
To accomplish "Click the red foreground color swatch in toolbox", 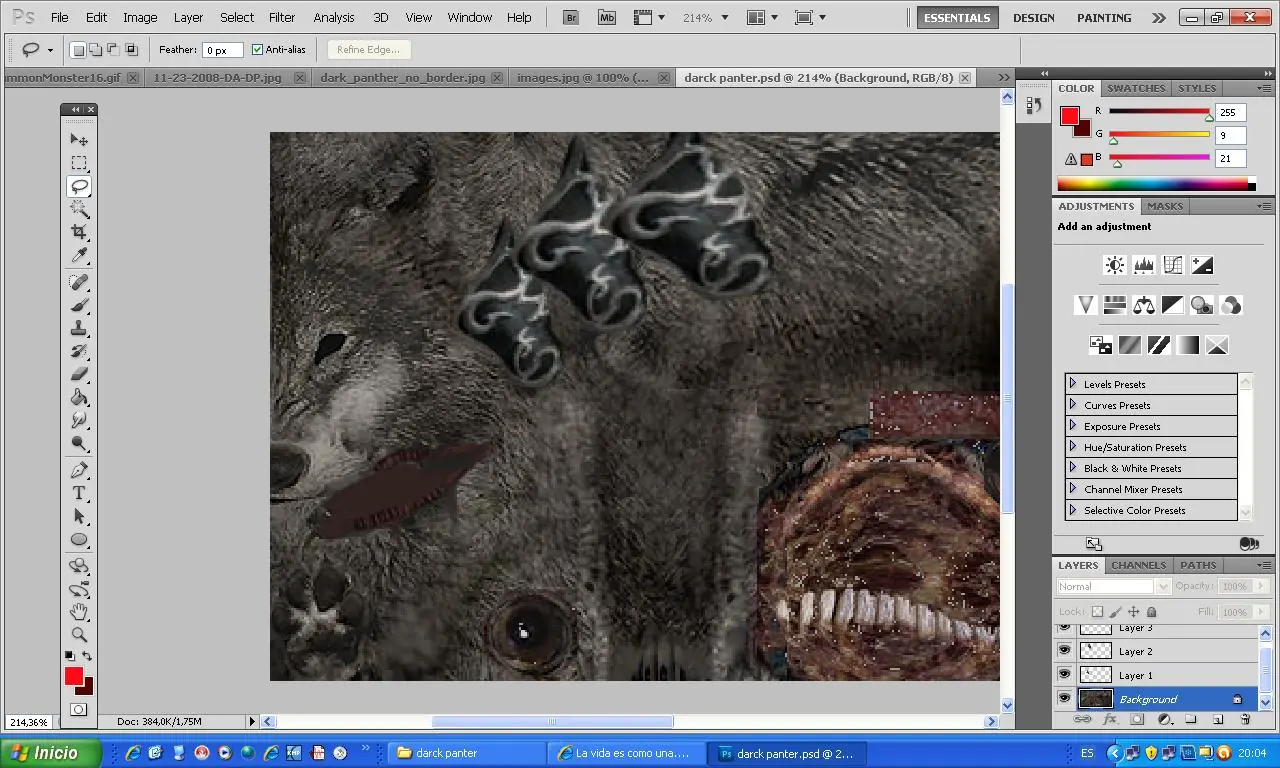I will pyautogui.click(x=73, y=676).
